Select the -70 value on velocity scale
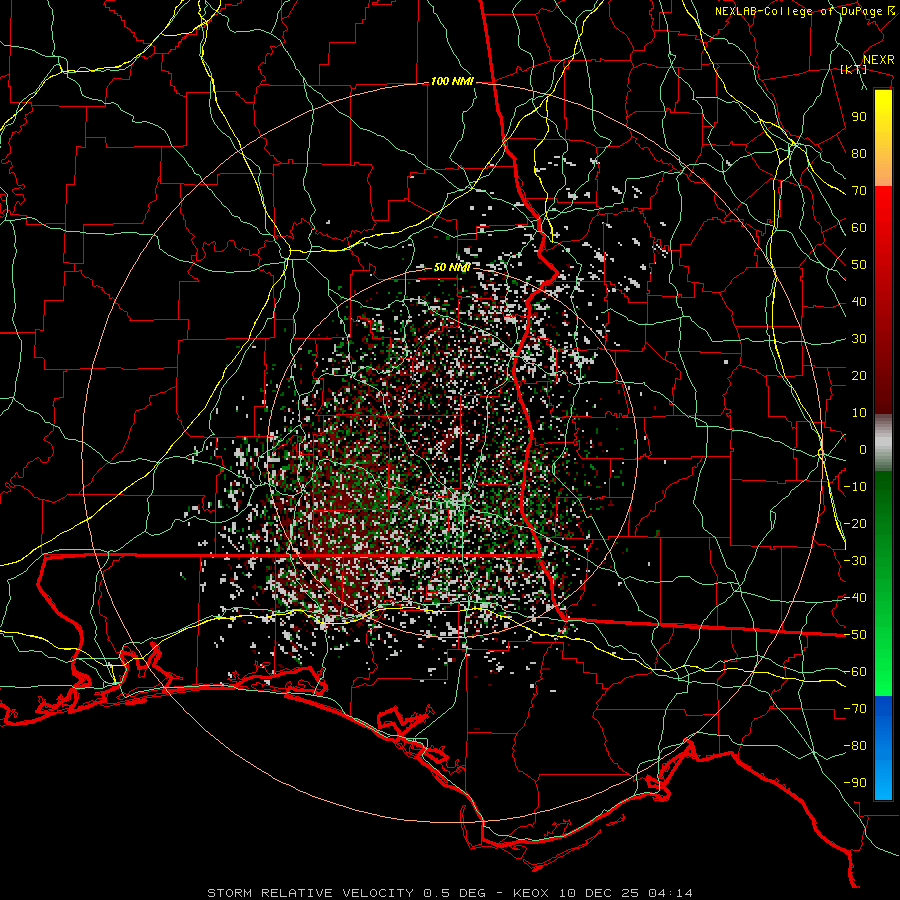This screenshot has height=900, width=900. (x=855, y=709)
